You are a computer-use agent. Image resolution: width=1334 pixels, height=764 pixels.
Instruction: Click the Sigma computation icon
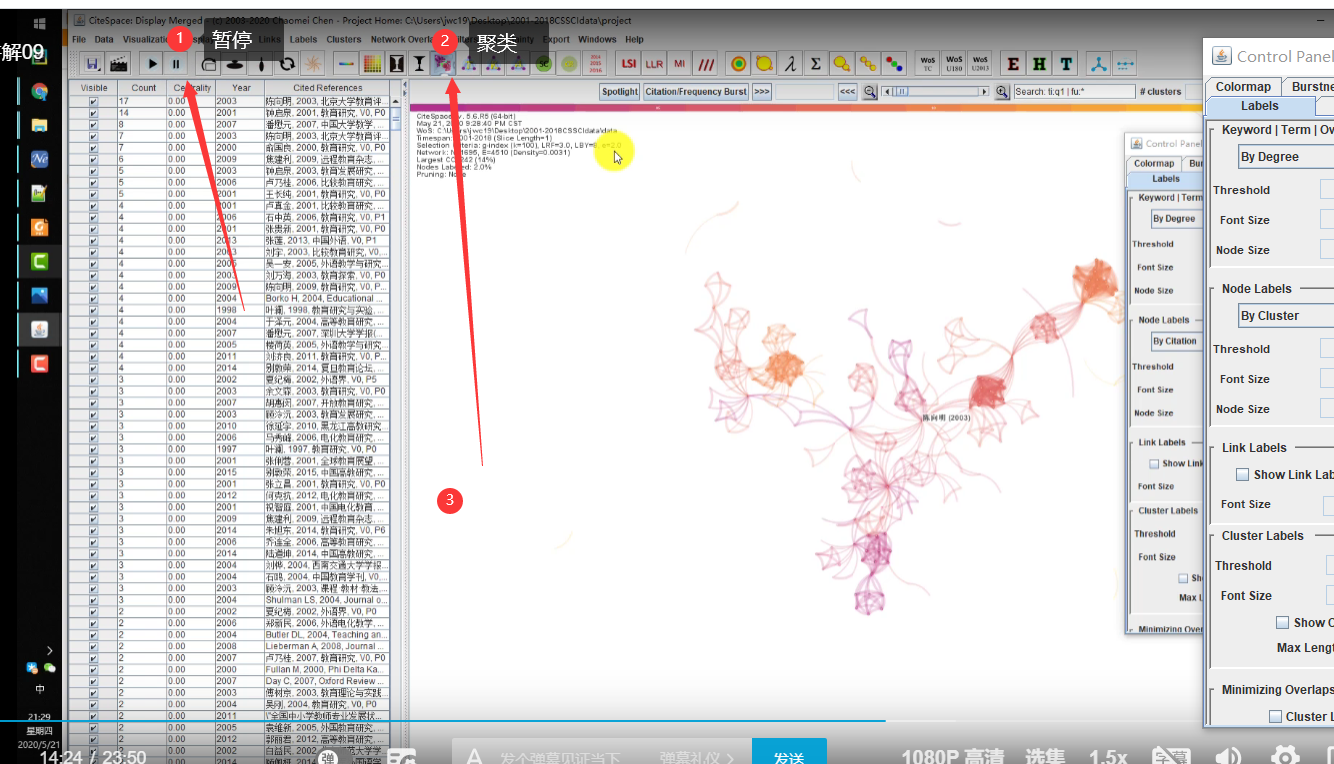[x=815, y=64]
